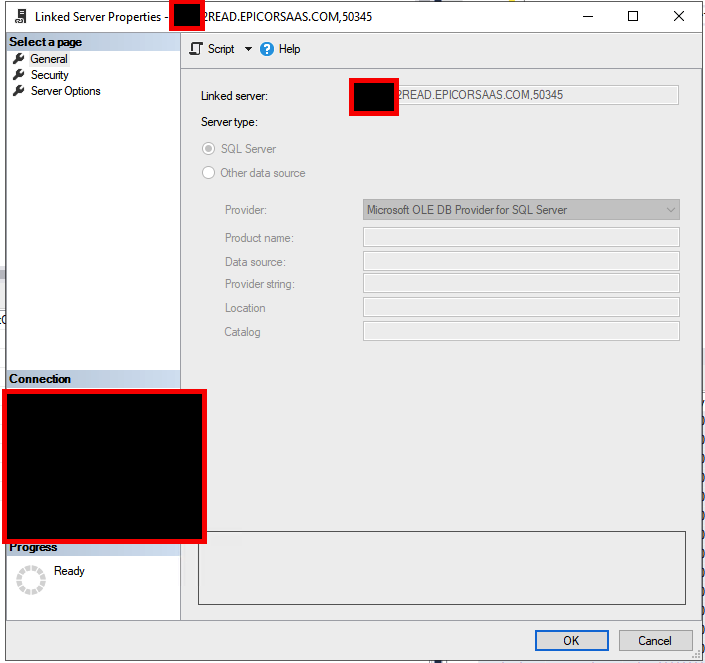The width and height of the screenshot is (705, 663).
Task: Select the SQL Server radio button
Action: tap(208, 149)
